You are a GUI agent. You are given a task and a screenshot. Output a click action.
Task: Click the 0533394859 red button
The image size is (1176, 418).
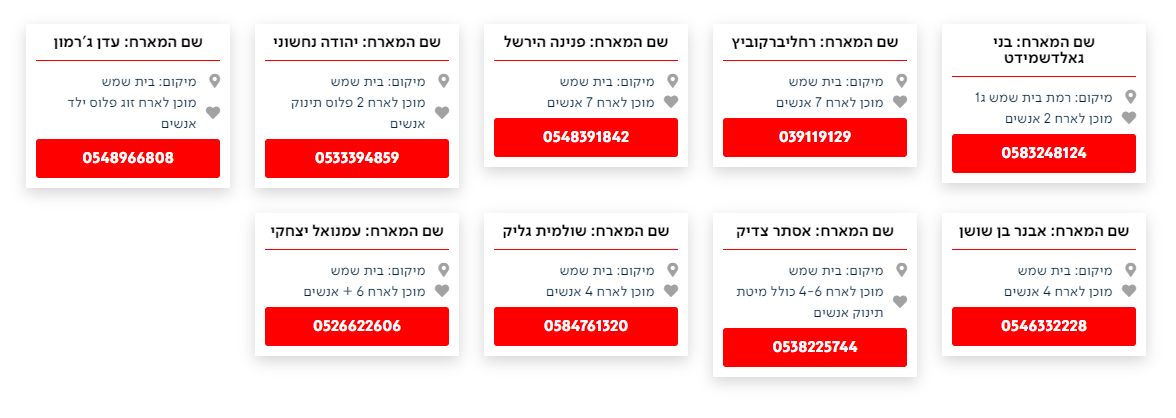tap(357, 158)
